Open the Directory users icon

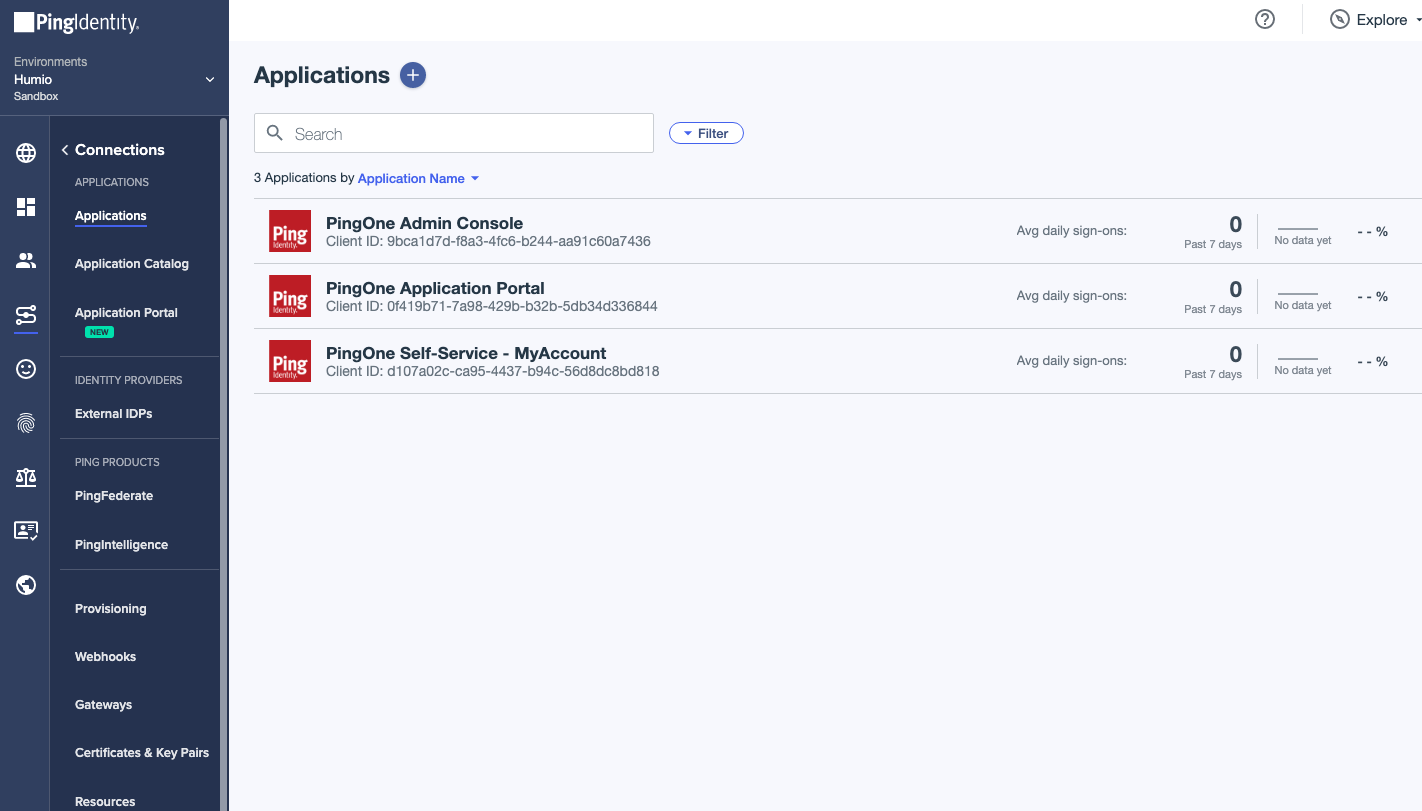point(25,261)
